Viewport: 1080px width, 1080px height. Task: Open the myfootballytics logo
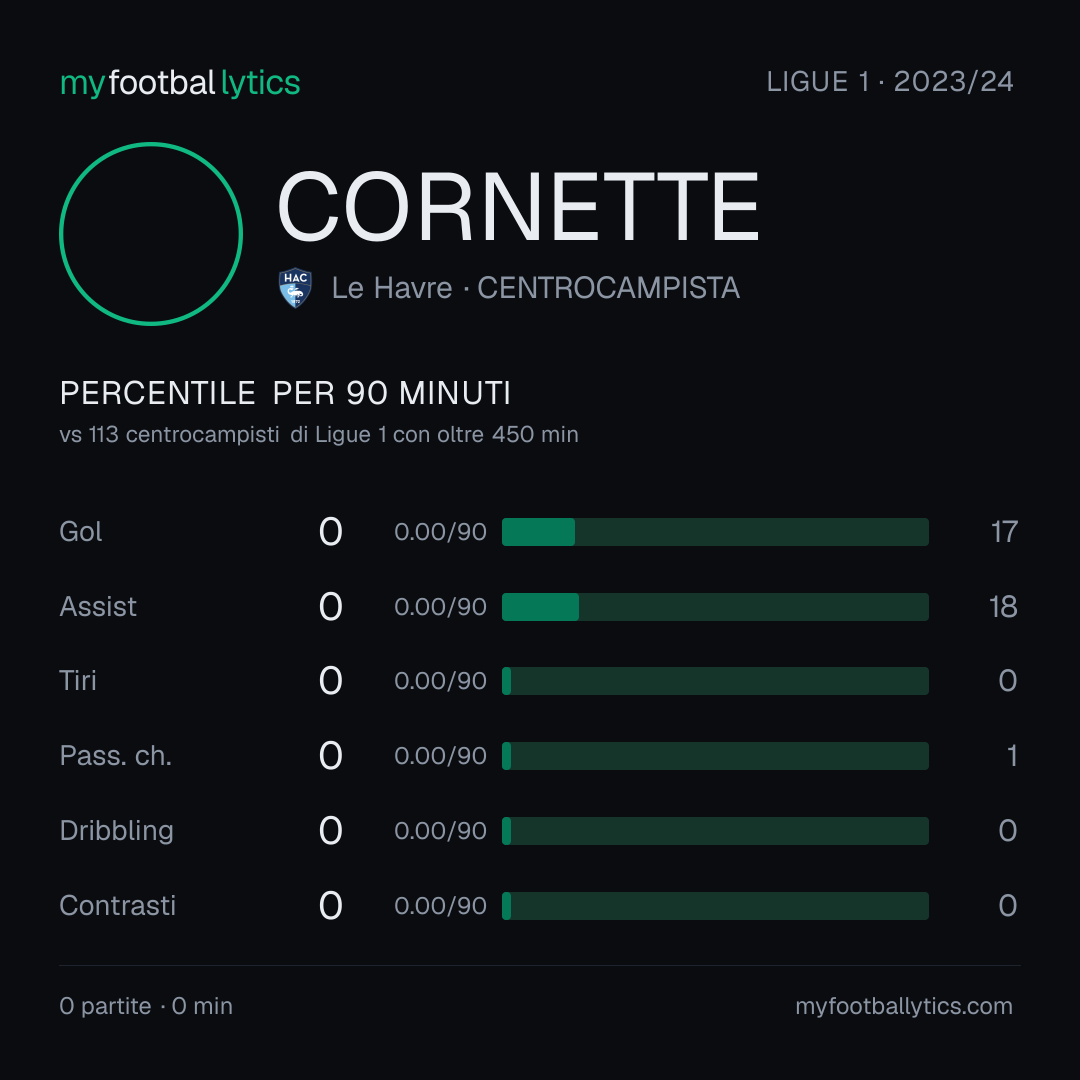pyautogui.click(x=180, y=83)
